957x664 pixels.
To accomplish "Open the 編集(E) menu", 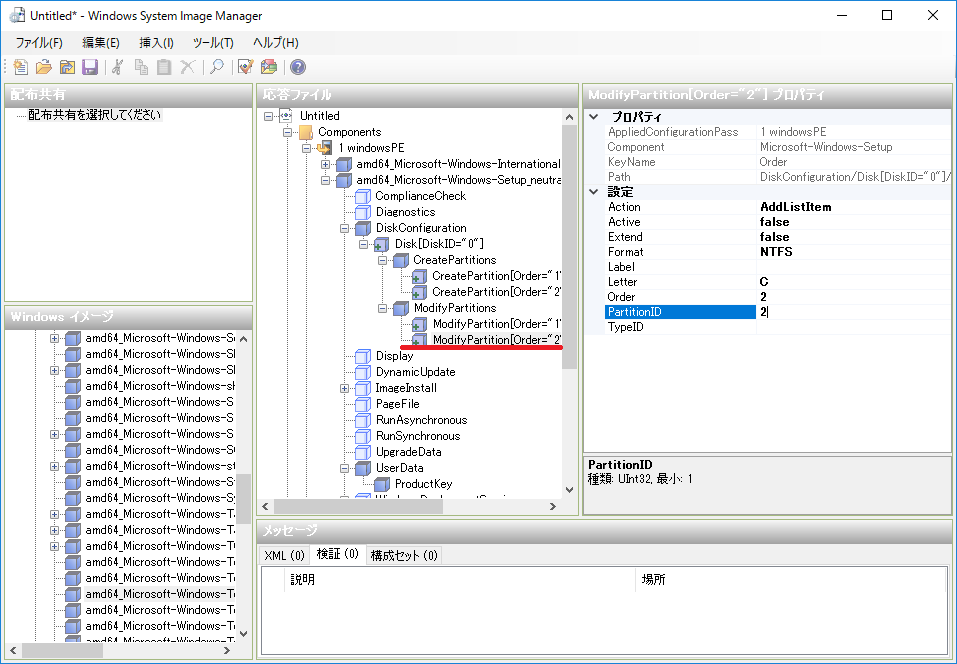I will click(101, 43).
